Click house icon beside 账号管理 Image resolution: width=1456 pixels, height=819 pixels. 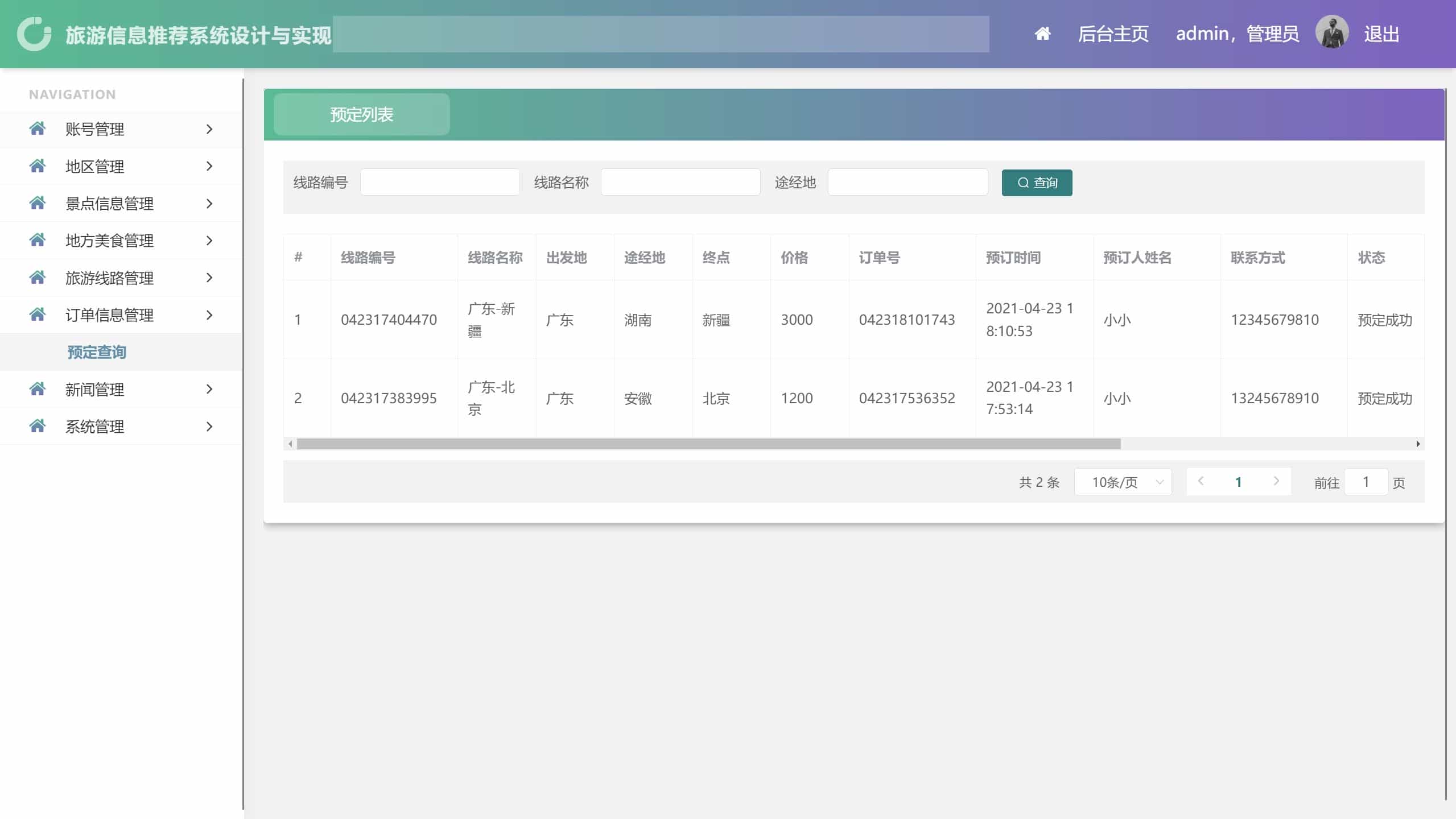coord(38,129)
